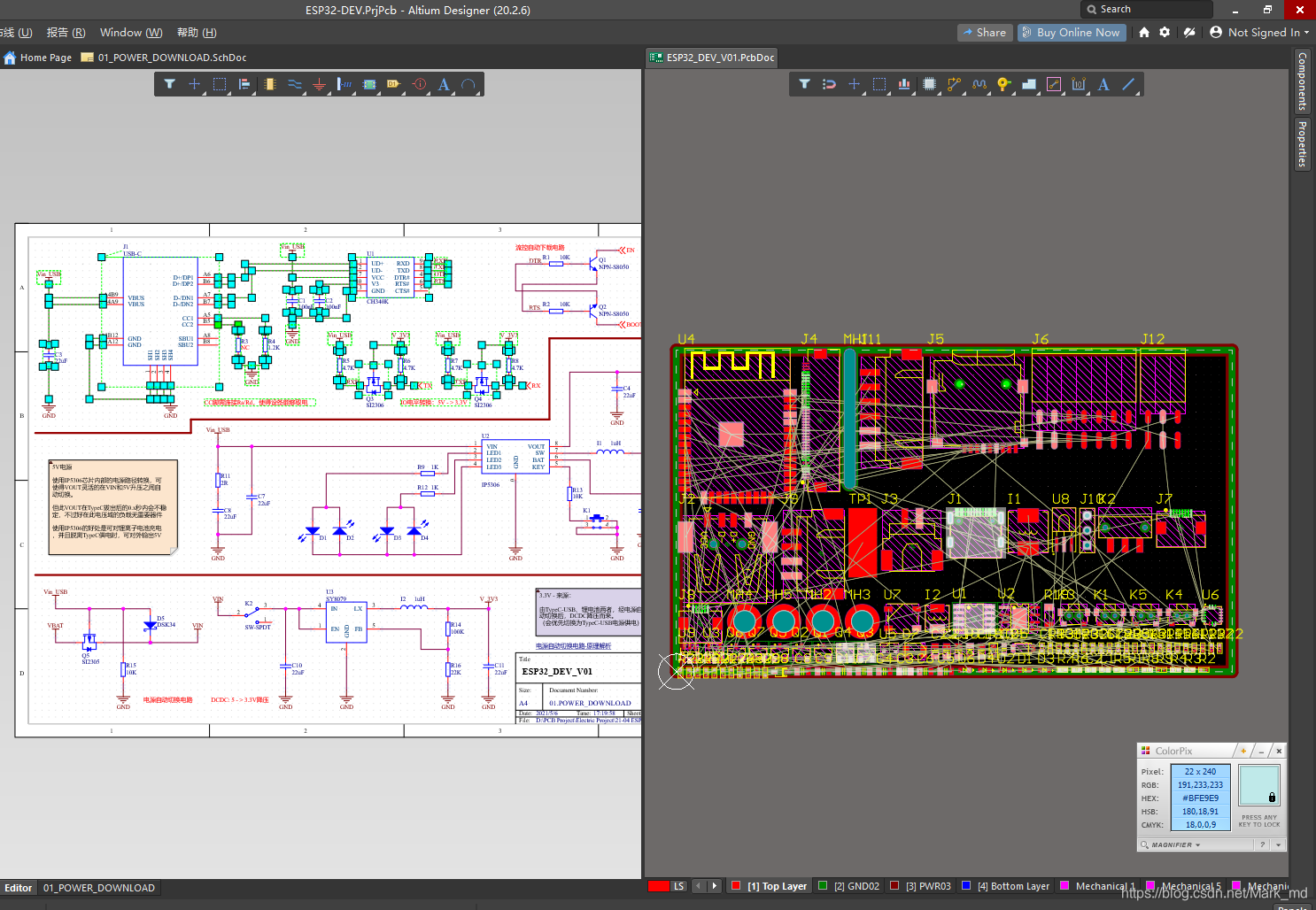Pick the schematic rectangle selection tool

pyautogui.click(x=220, y=84)
